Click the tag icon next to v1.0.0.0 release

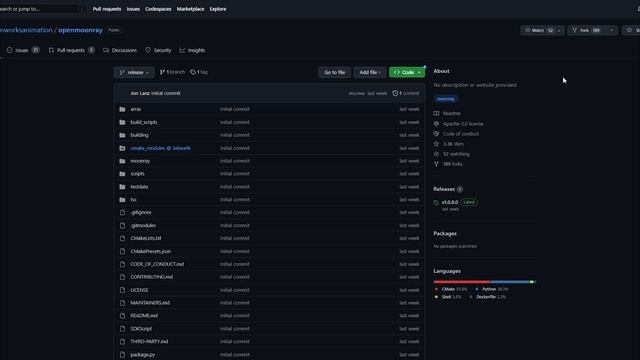(436, 202)
